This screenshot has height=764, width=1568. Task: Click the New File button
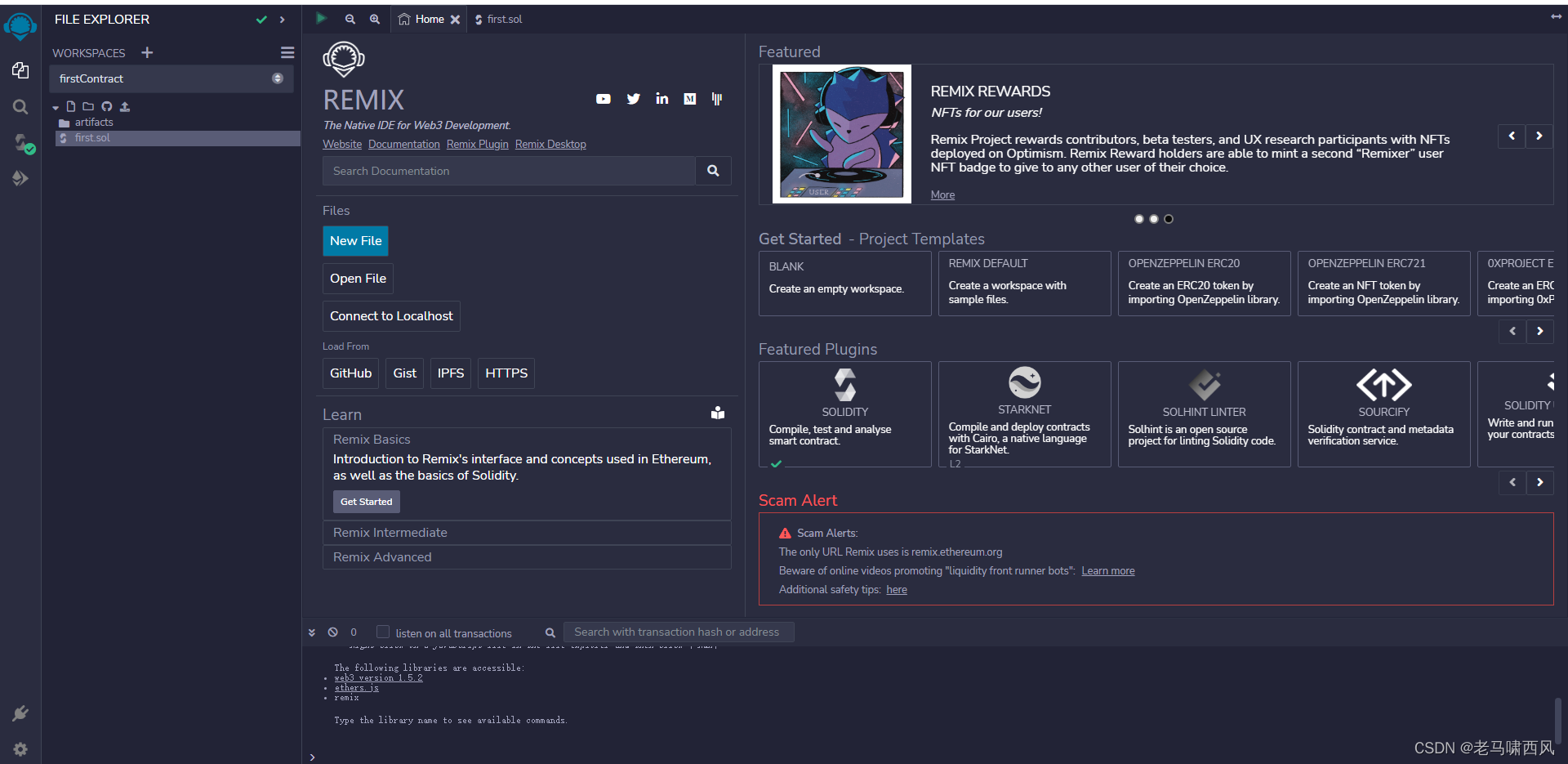[x=355, y=241]
